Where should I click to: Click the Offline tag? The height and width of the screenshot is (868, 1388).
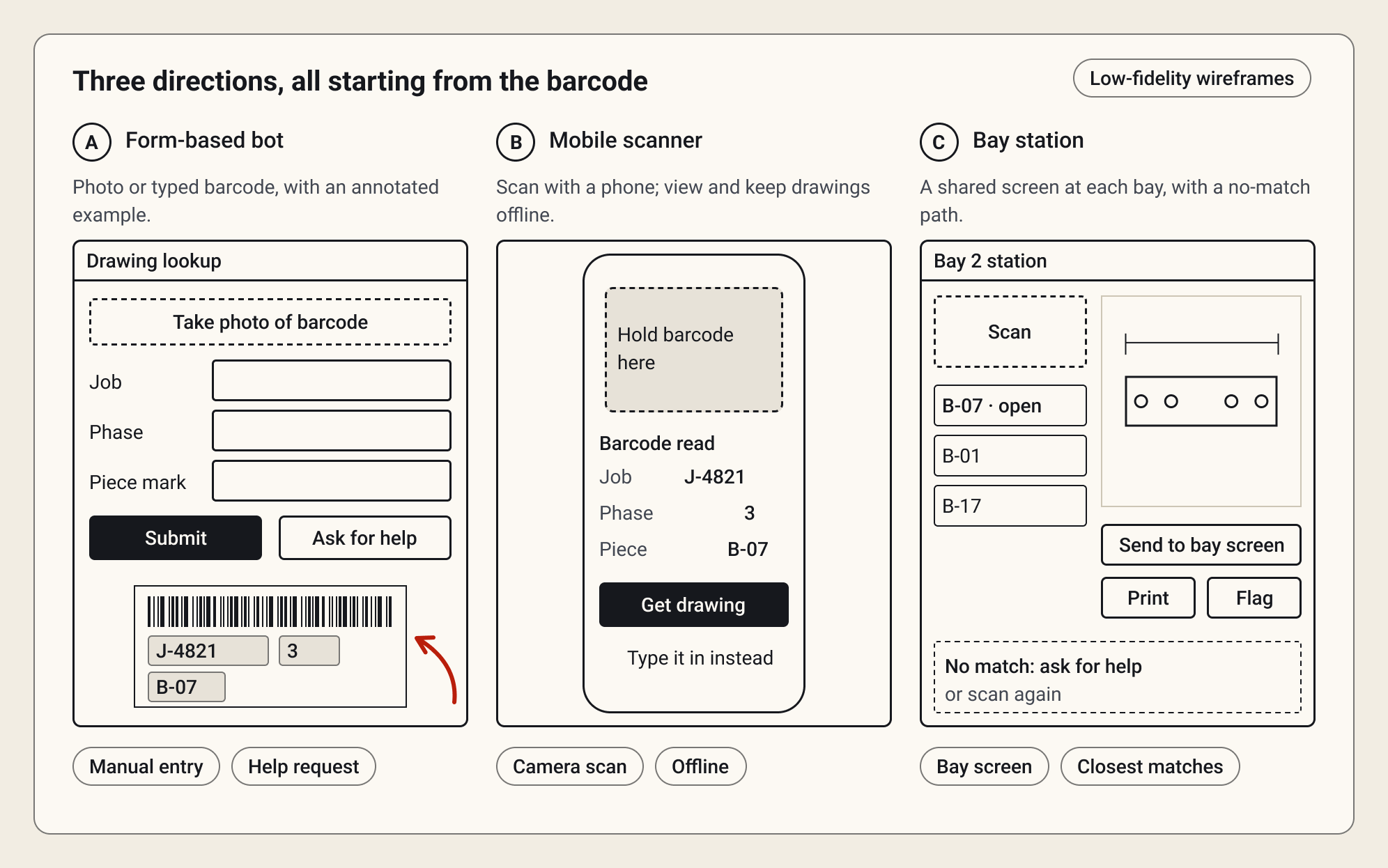(700, 766)
